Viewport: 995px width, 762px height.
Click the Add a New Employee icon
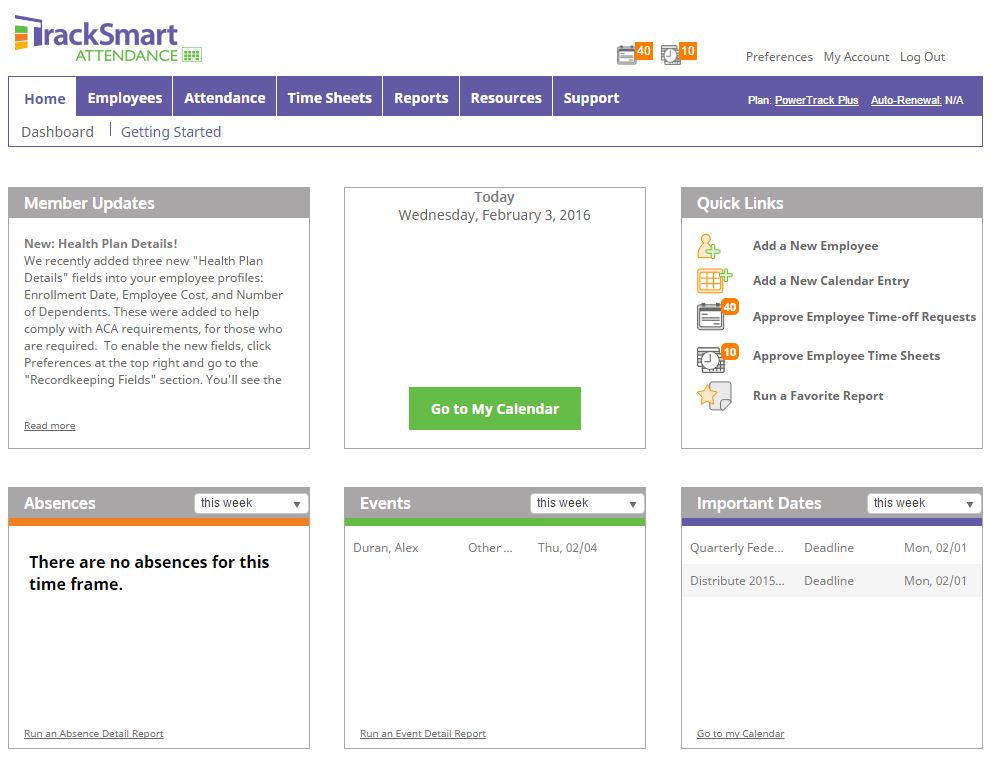[712, 245]
